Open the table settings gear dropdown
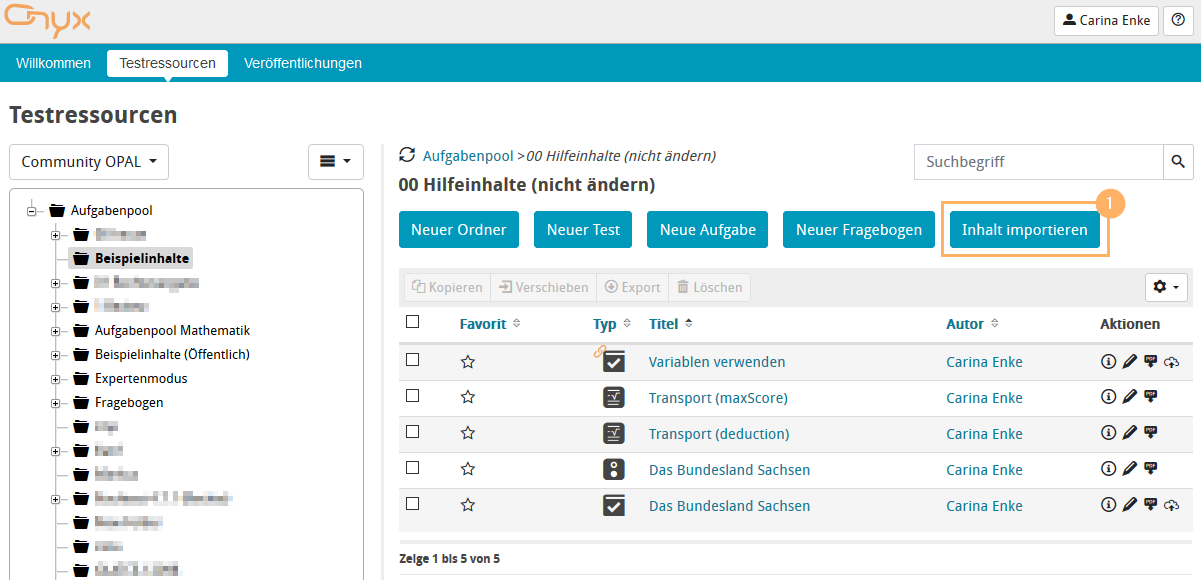1201x580 pixels. coord(1165,287)
